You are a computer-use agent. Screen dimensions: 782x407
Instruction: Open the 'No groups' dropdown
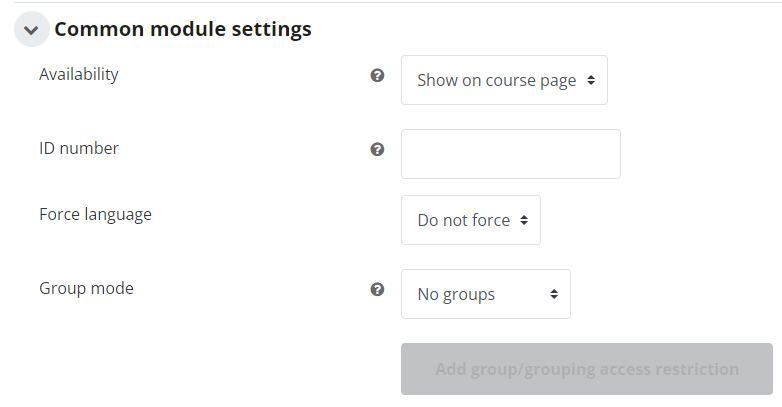pos(486,294)
